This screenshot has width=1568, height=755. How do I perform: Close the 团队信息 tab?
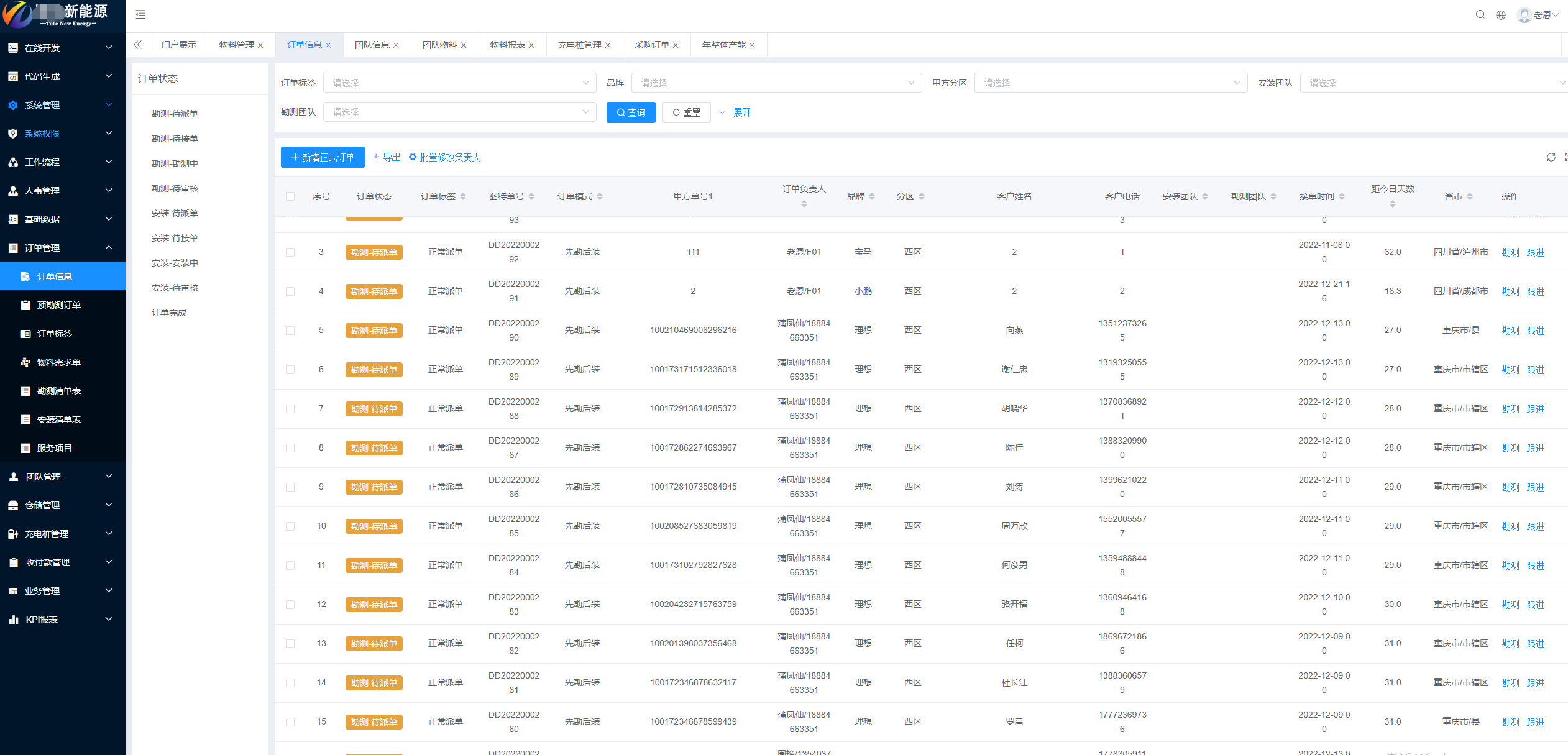(x=396, y=45)
